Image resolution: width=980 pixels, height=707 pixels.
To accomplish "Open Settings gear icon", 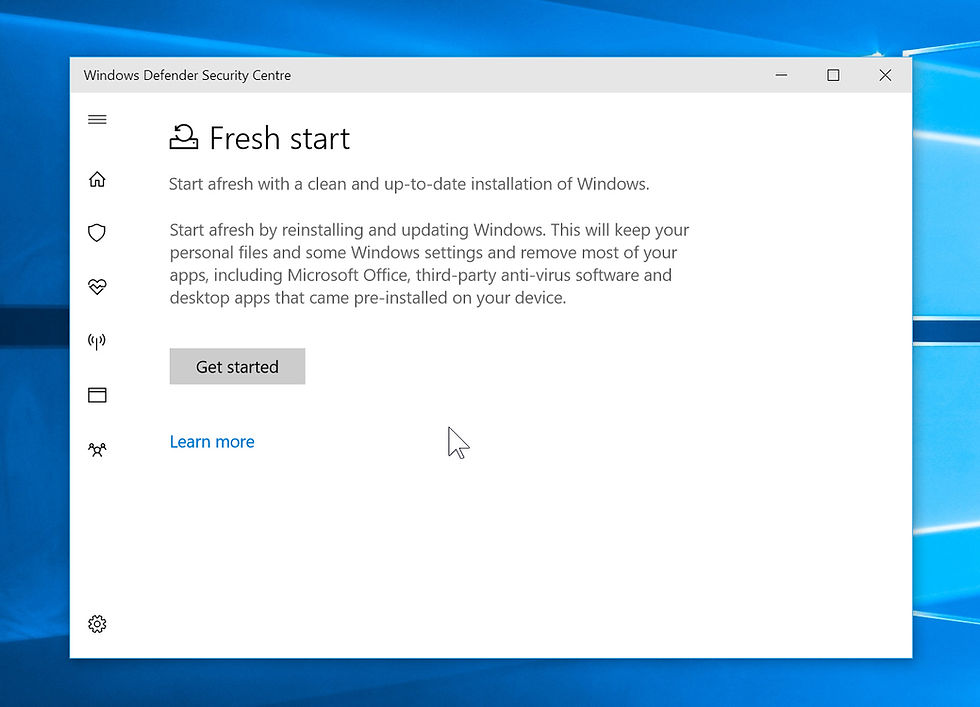I will coord(97,624).
